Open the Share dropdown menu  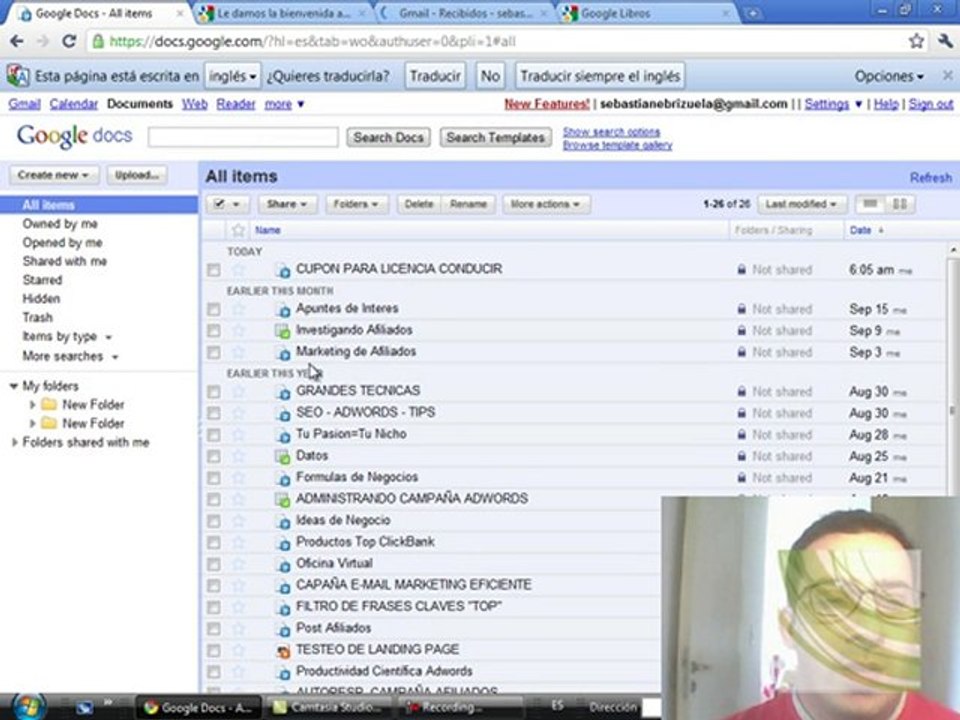point(287,204)
